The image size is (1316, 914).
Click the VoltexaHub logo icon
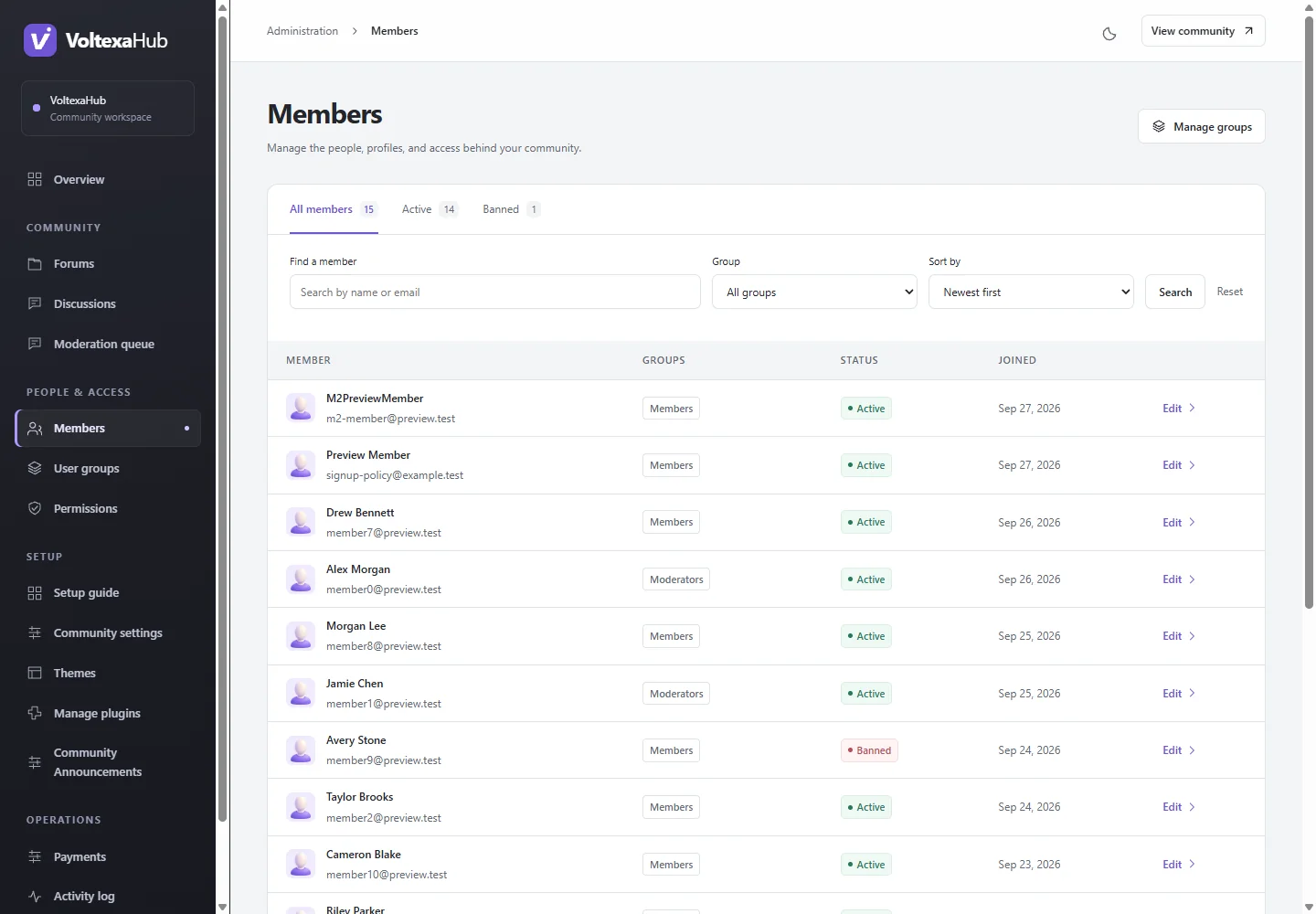point(40,40)
